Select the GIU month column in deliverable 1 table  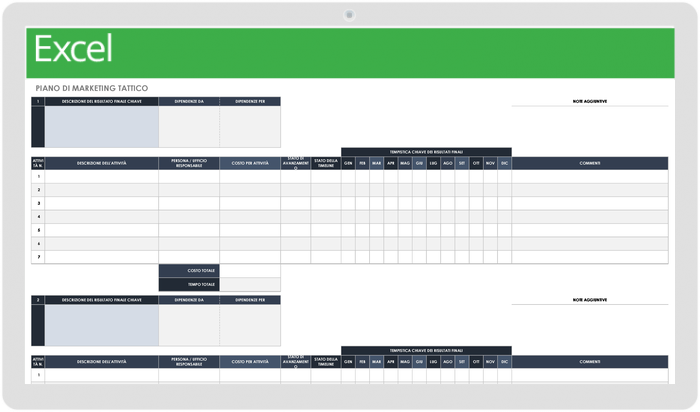click(419, 163)
